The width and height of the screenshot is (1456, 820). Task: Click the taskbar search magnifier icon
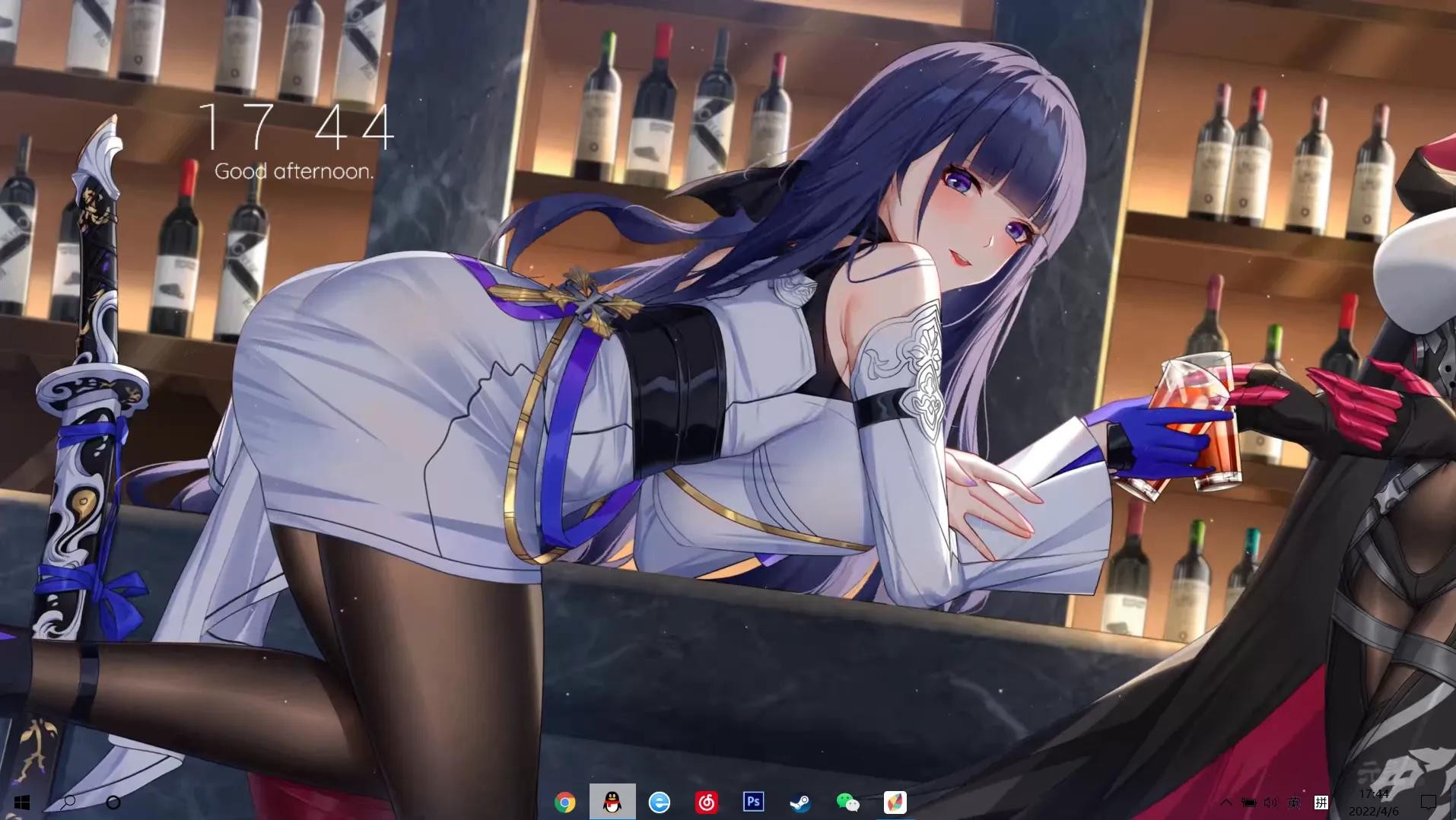[x=68, y=802]
